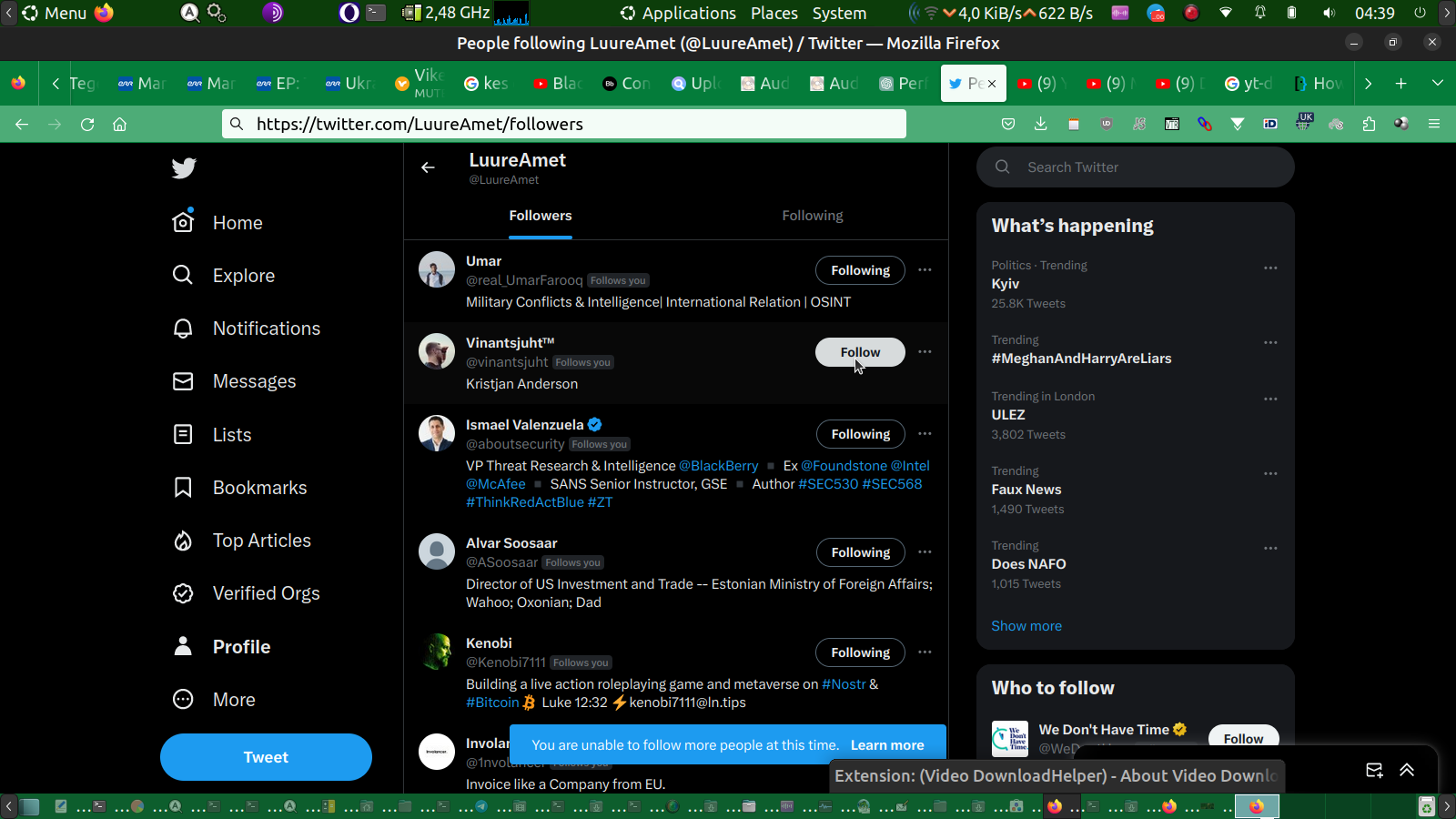
Task: Save page to Pocket
Action: click(1008, 124)
